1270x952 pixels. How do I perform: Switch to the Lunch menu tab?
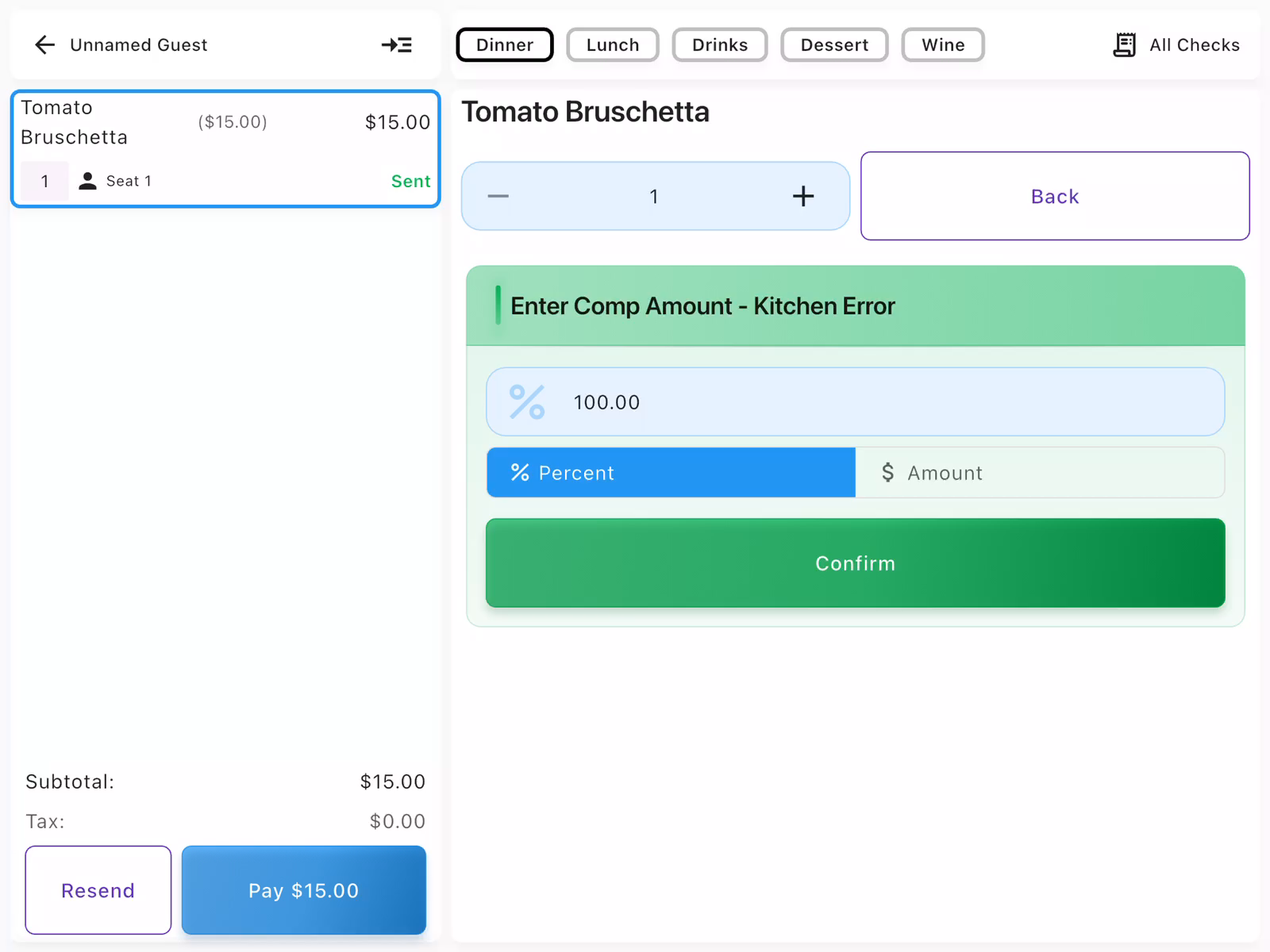click(x=613, y=45)
